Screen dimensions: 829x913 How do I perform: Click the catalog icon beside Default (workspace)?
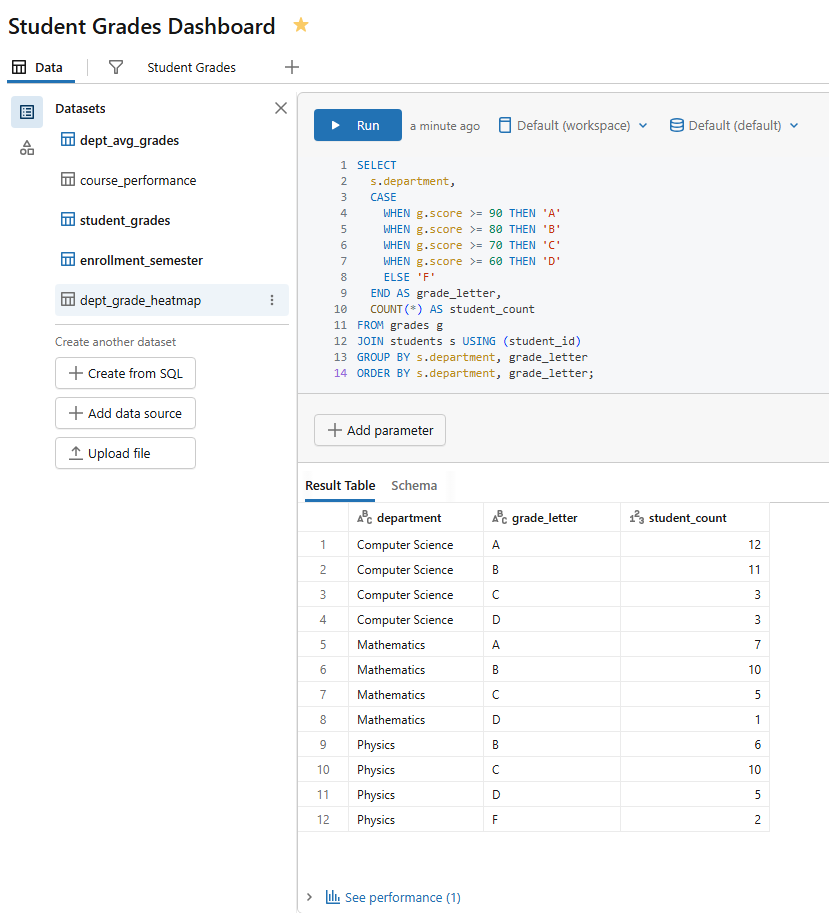pyautogui.click(x=505, y=125)
